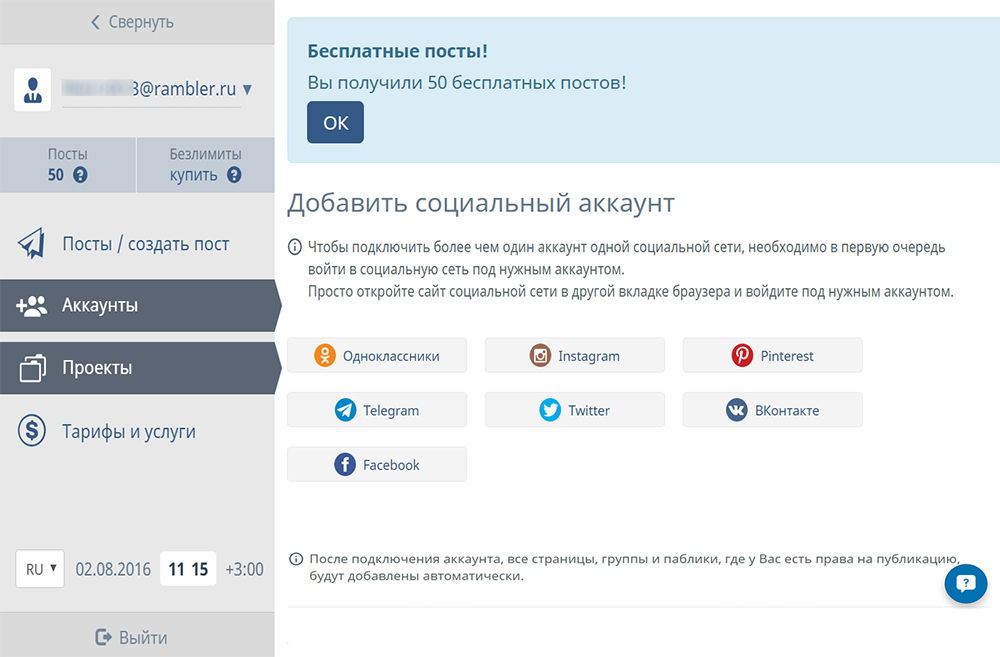Image resolution: width=1000 pixels, height=657 pixels.
Task: Click the Odnoklassniki orange icon
Action: (x=325, y=356)
